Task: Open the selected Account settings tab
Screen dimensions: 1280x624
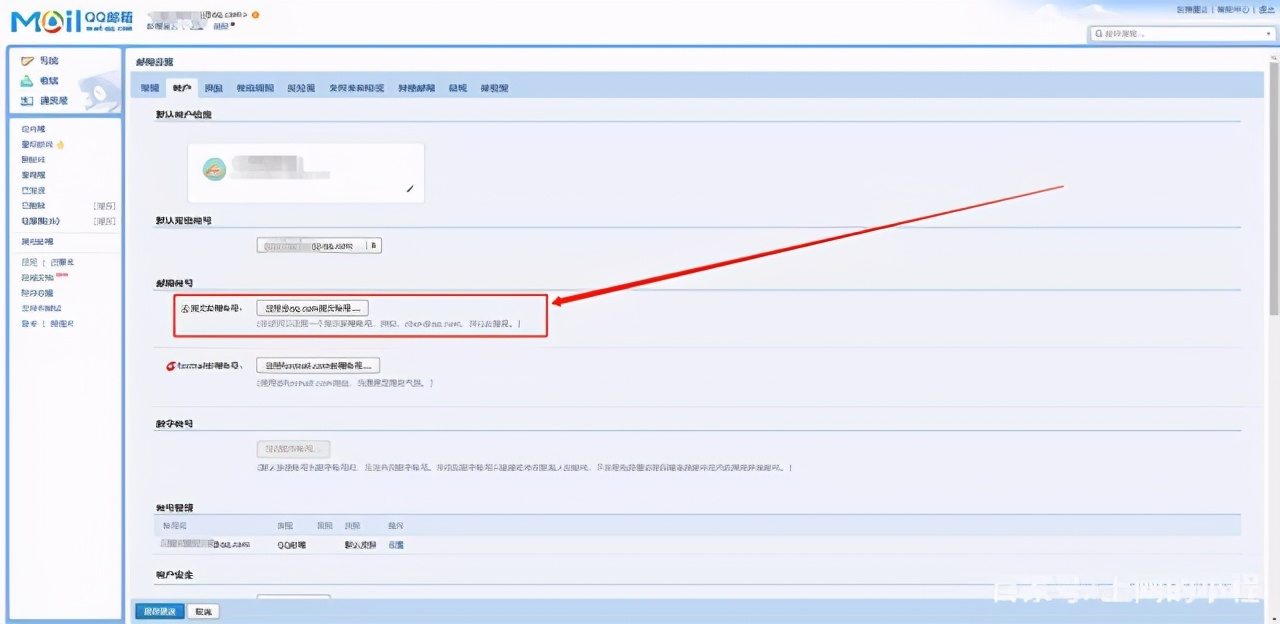Action: pyautogui.click(x=182, y=88)
